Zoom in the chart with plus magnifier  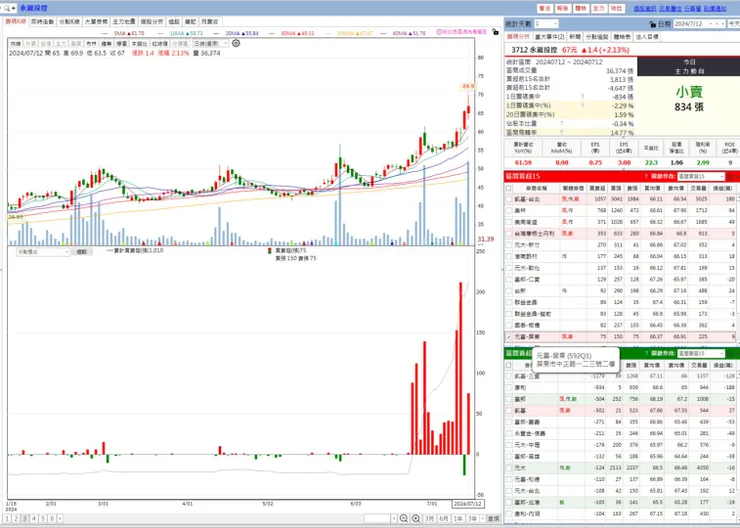pyautogui.click(x=416, y=519)
